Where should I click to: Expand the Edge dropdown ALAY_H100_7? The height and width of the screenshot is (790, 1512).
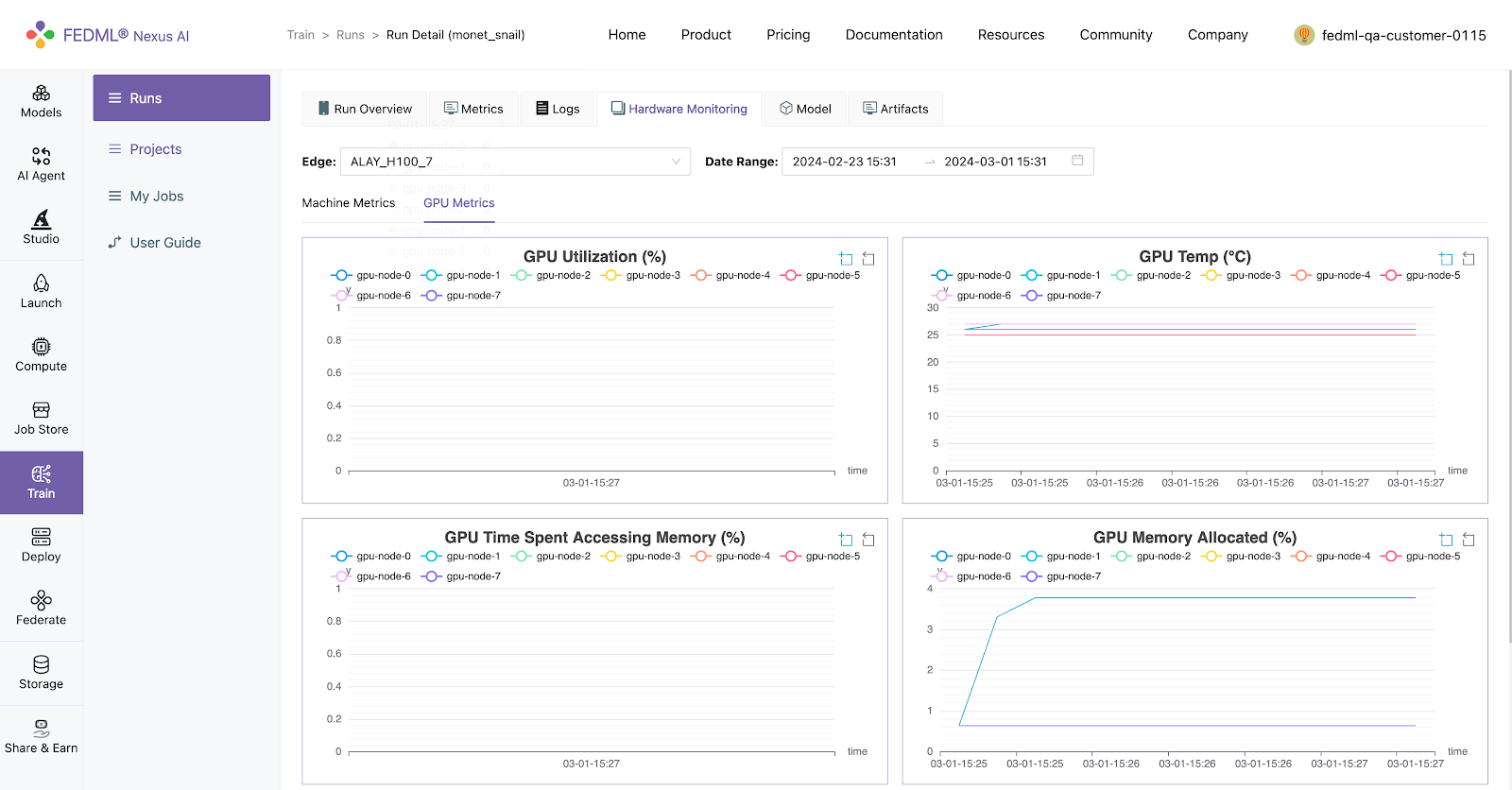coord(515,162)
